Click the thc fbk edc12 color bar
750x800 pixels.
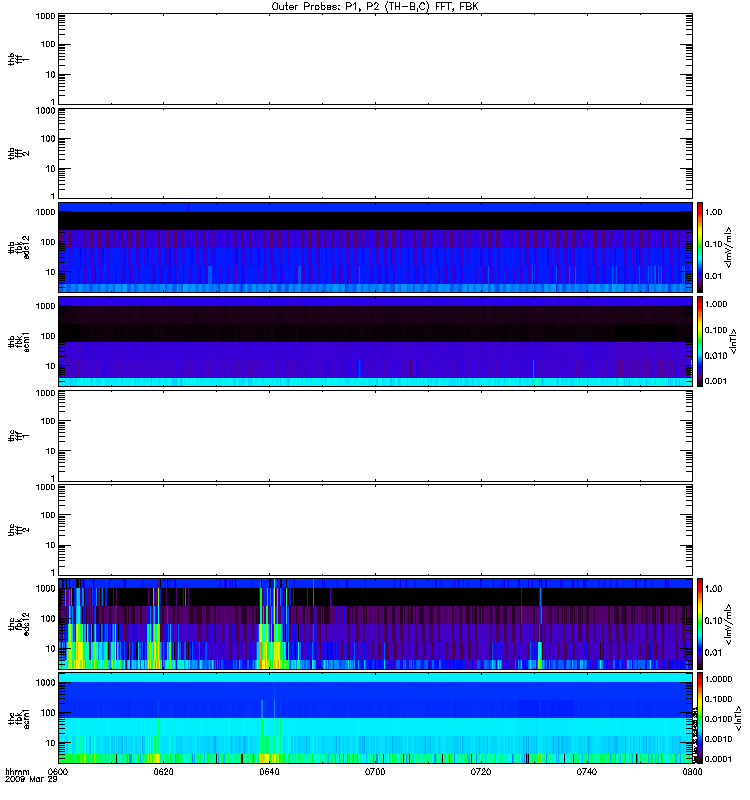click(x=700, y=624)
